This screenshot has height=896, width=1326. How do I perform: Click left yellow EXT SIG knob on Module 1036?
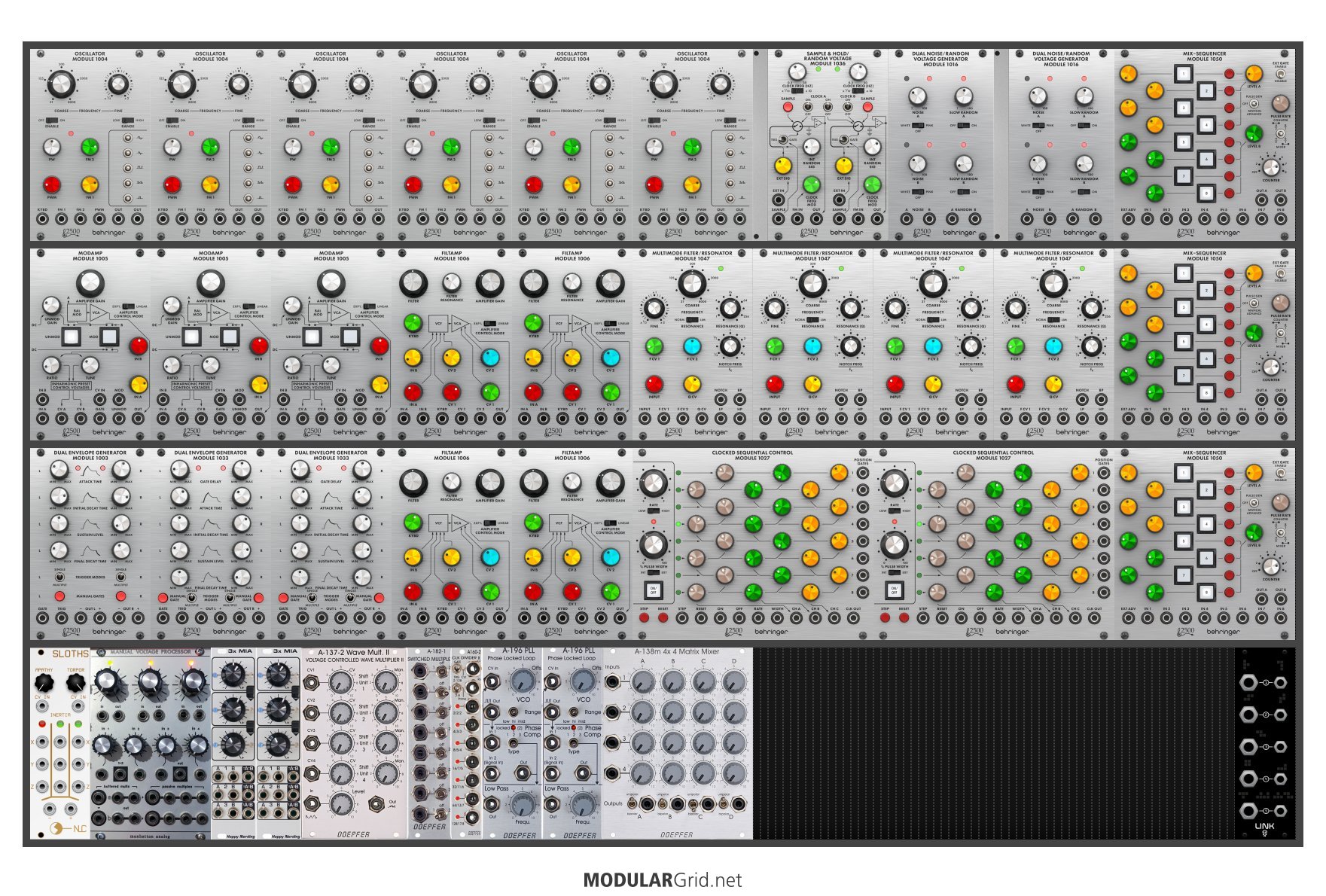tap(784, 166)
